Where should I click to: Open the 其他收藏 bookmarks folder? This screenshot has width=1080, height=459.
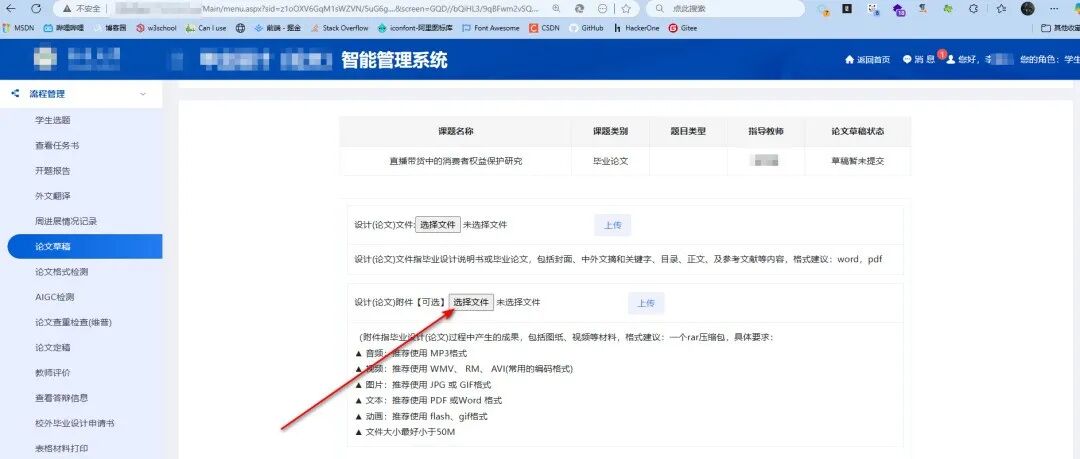1059,28
